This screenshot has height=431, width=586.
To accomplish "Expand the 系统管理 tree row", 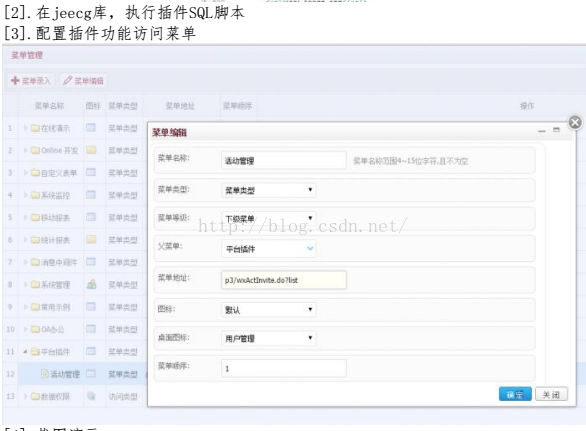I will point(25,285).
